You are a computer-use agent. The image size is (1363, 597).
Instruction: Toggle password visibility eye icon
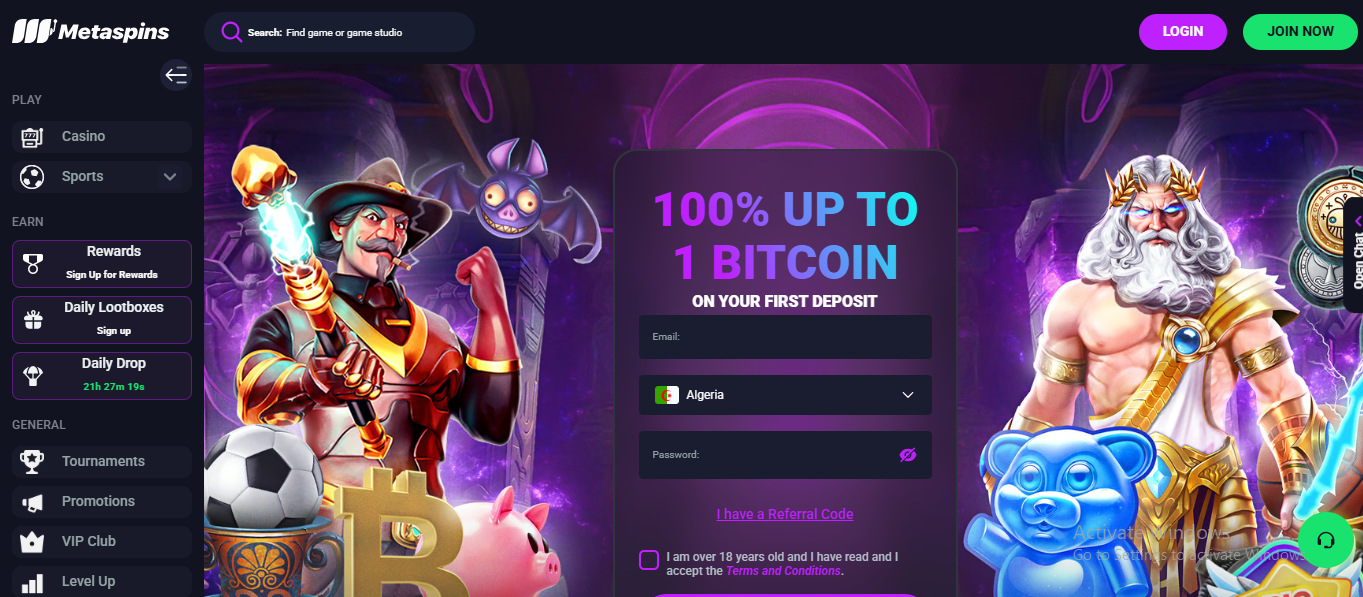click(908, 455)
